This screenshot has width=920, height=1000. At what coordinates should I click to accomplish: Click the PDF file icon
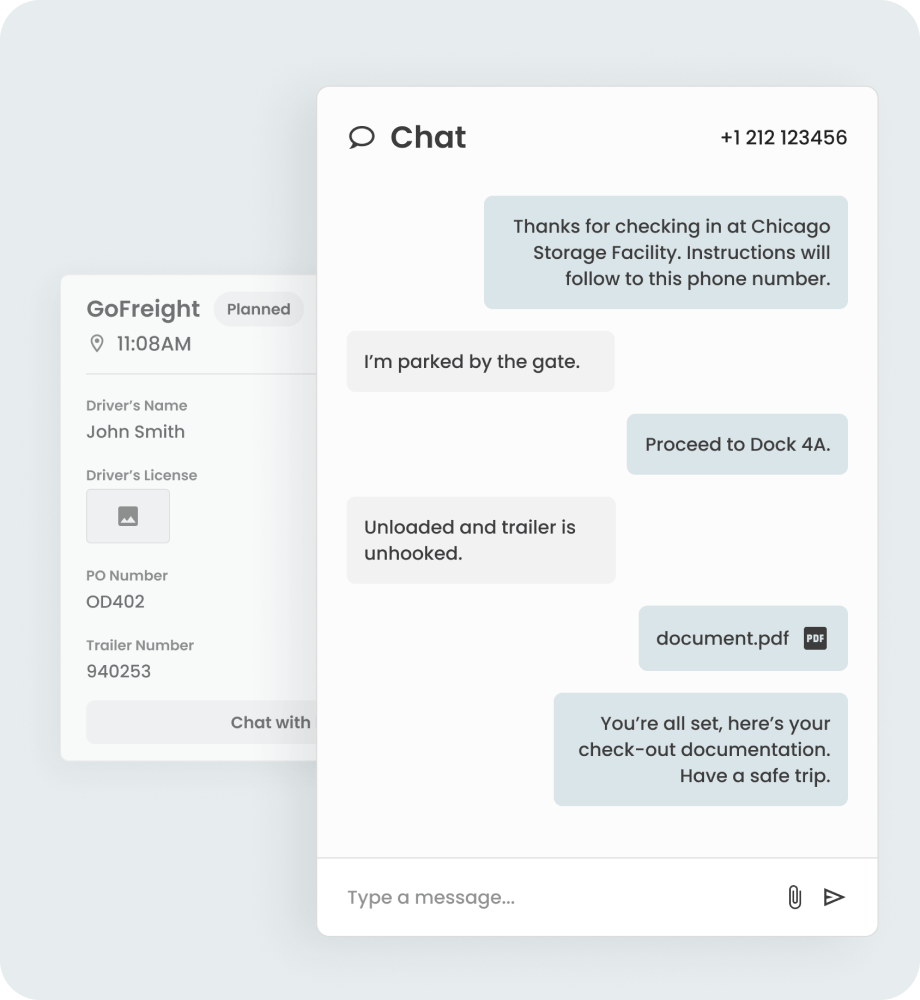point(815,638)
